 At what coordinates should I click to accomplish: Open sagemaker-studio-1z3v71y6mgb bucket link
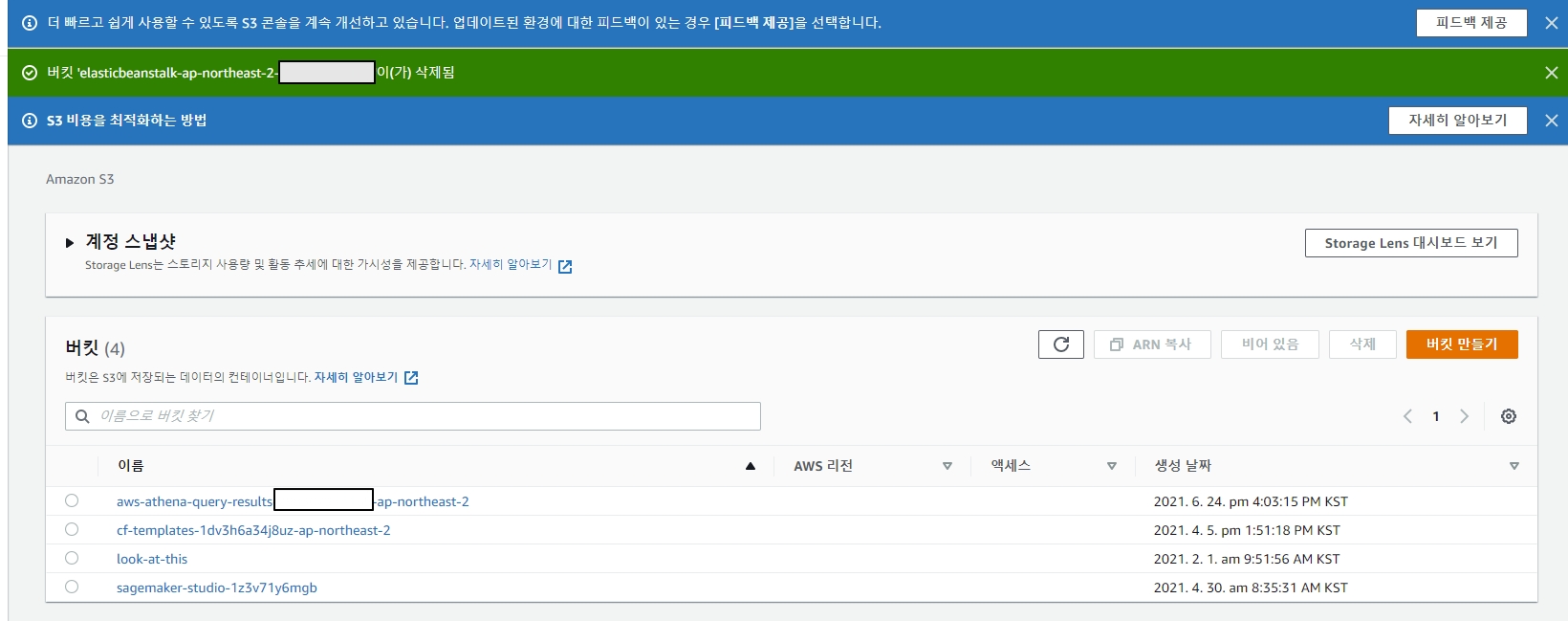pos(217,588)
